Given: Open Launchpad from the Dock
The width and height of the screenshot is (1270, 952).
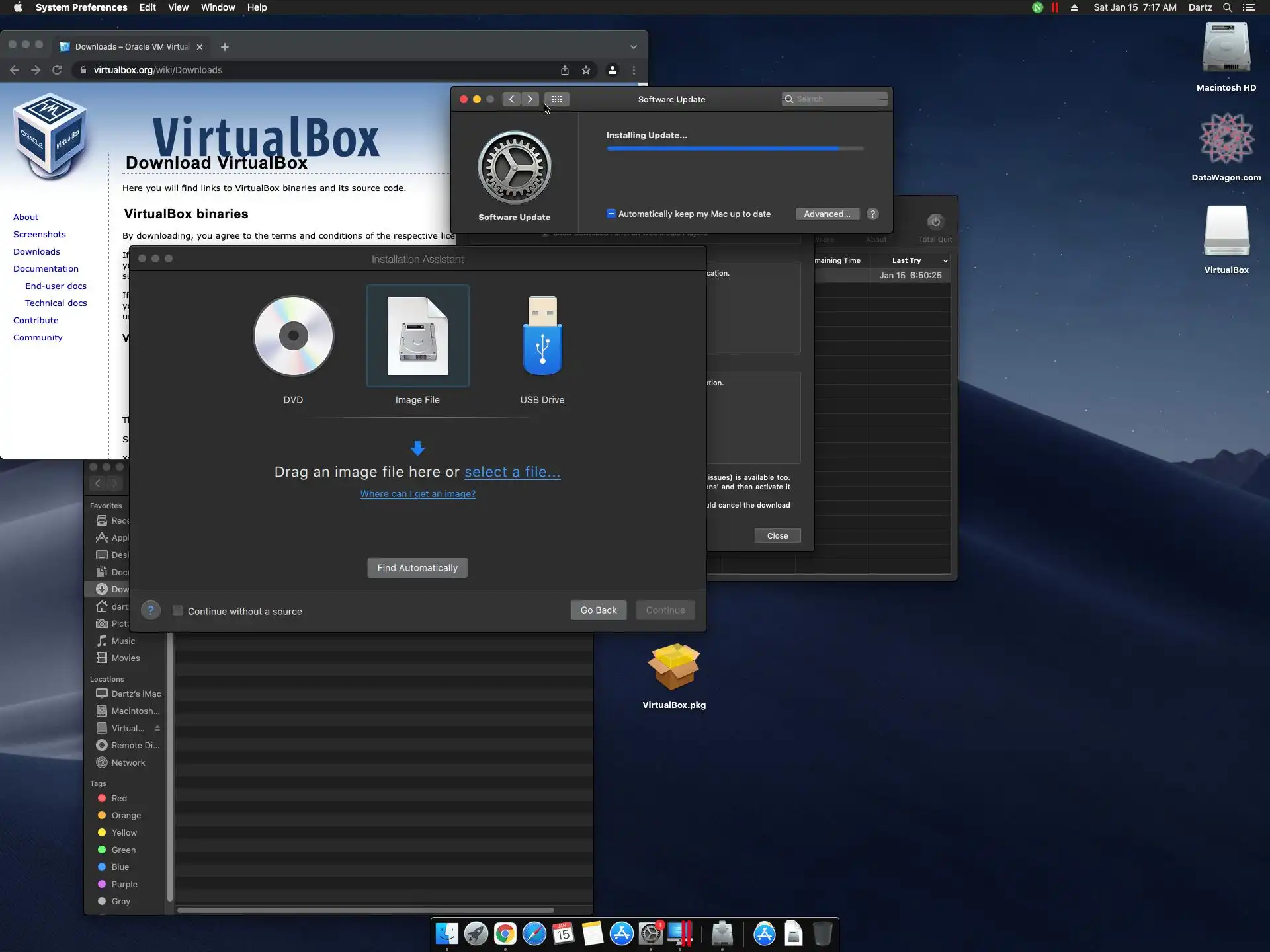Looking at the screenshot, I should 476,933.
